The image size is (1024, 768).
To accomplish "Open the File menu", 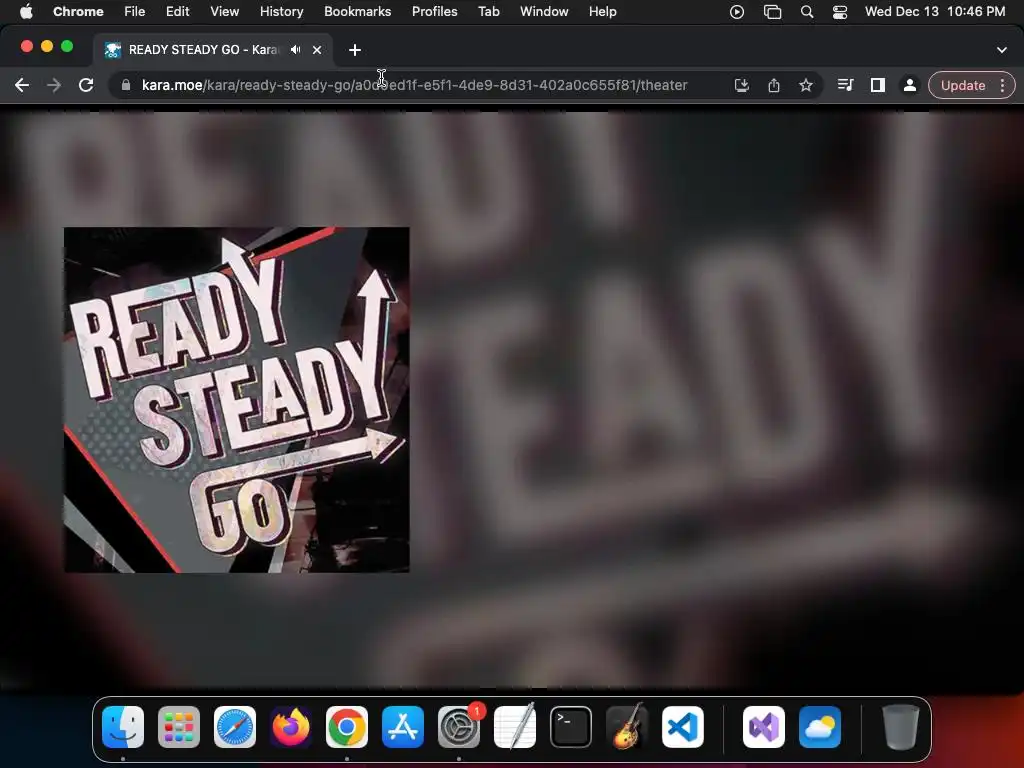I will pos(135,11).
